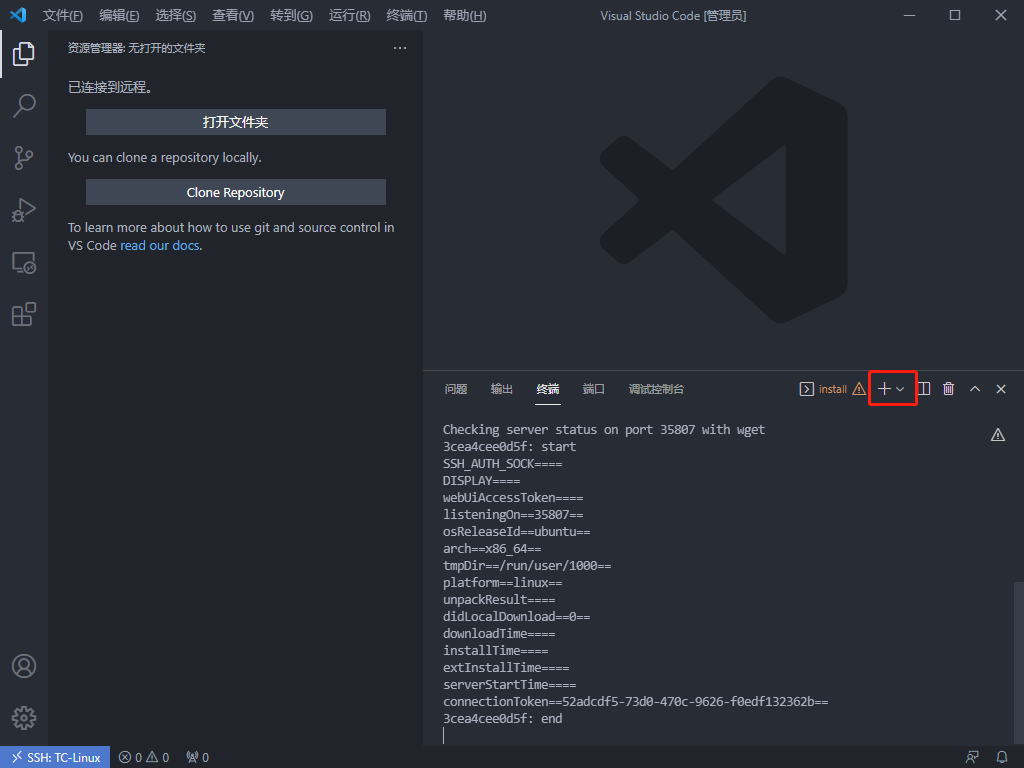1024x768 pixels.
Task: Split the terminal pane
Action: pyautogui.click(x=923, y=389)
